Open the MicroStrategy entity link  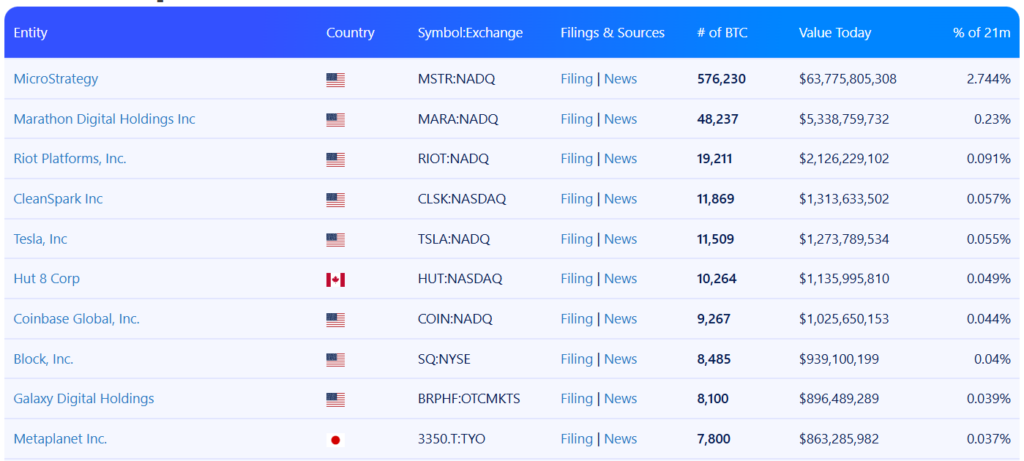point(56,79)
